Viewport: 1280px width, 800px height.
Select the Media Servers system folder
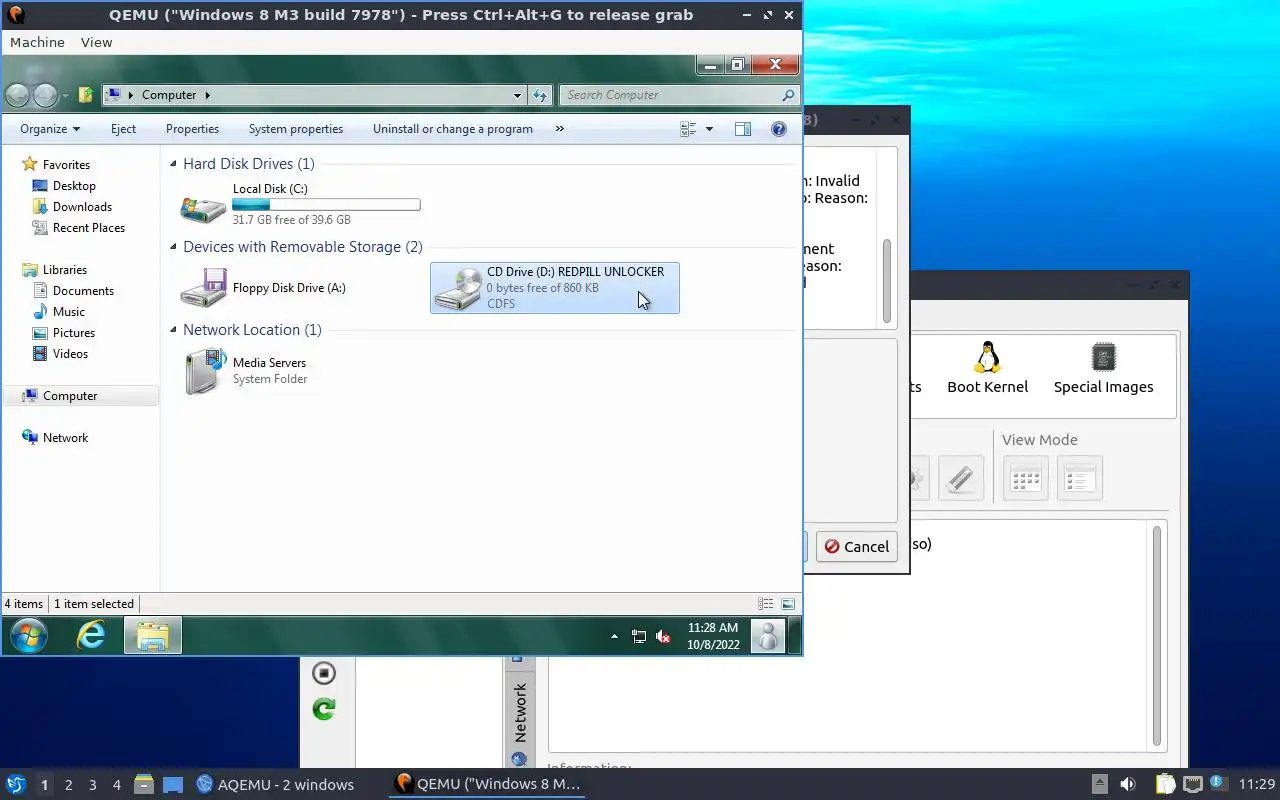point(246,371)
